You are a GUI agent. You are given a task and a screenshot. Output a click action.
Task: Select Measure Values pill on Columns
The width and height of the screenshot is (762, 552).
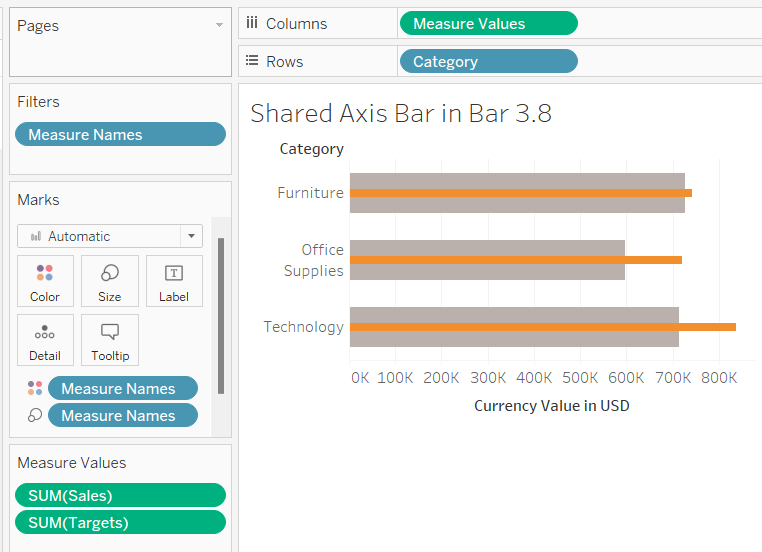click(x=488, y=23)
